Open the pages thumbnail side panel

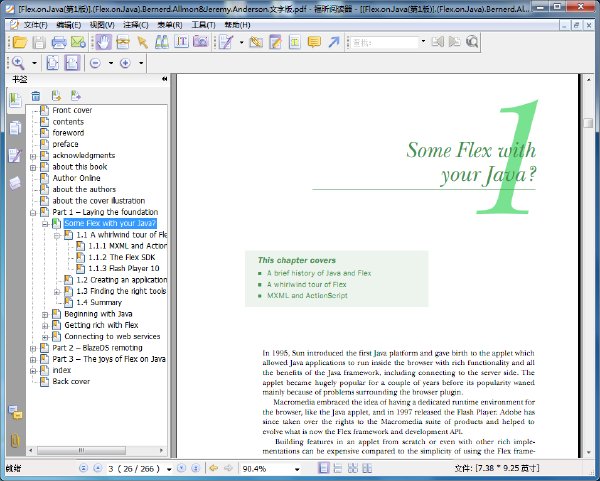pyautogui.click(x=15, y=128)
